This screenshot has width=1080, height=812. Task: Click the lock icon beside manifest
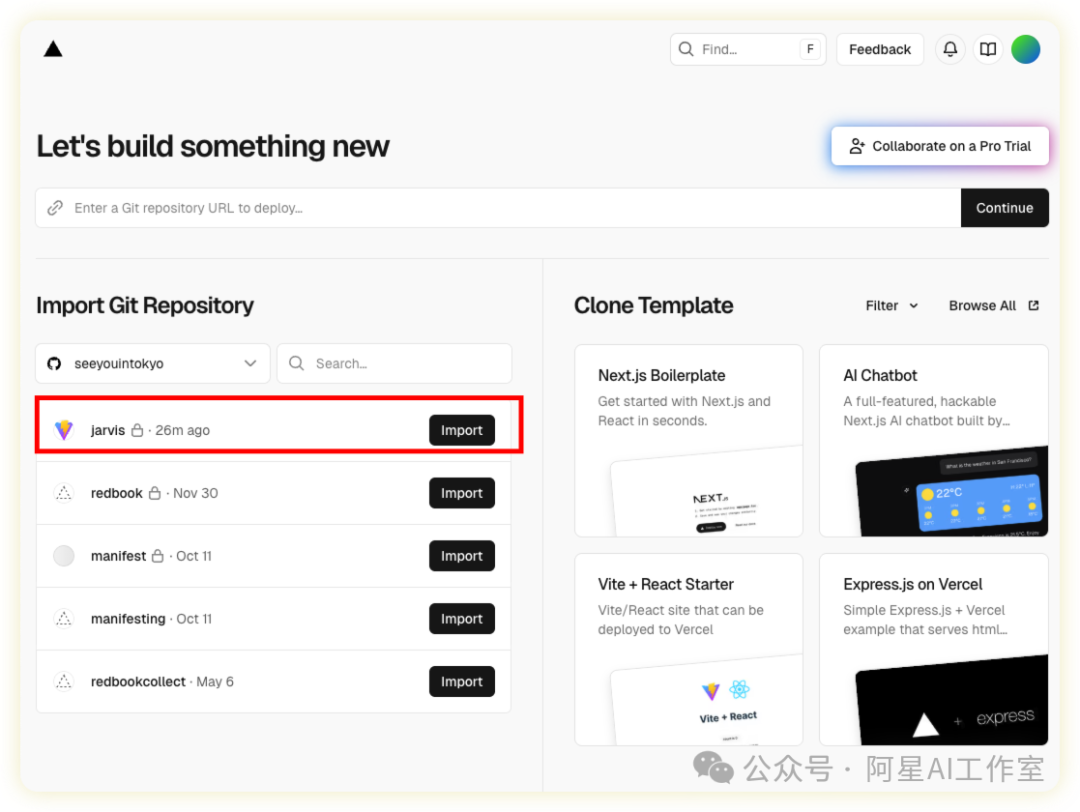pos(158,556)
